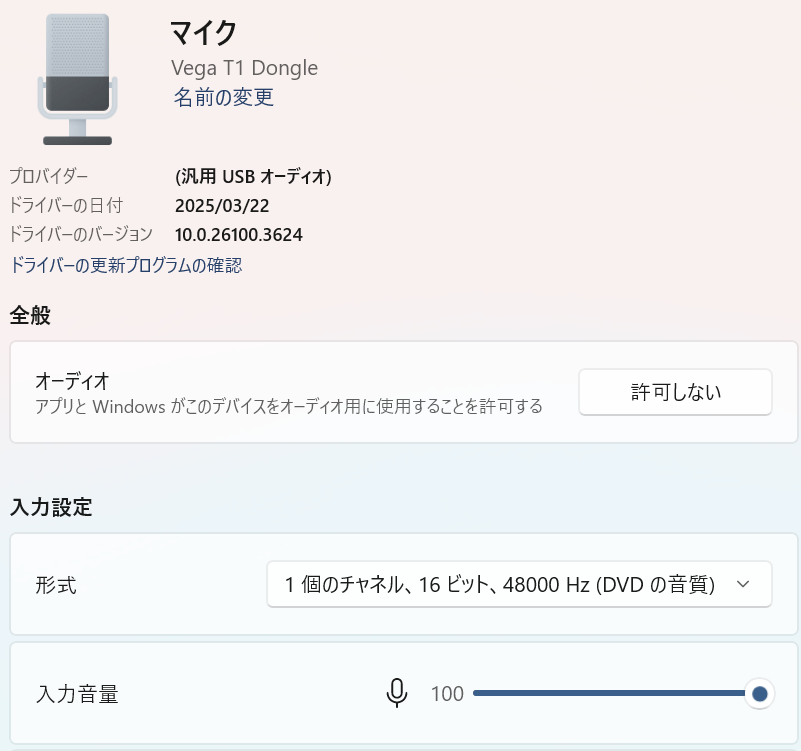Click the microphone device illustration icon
801x751 pixels.
point(78,75)
